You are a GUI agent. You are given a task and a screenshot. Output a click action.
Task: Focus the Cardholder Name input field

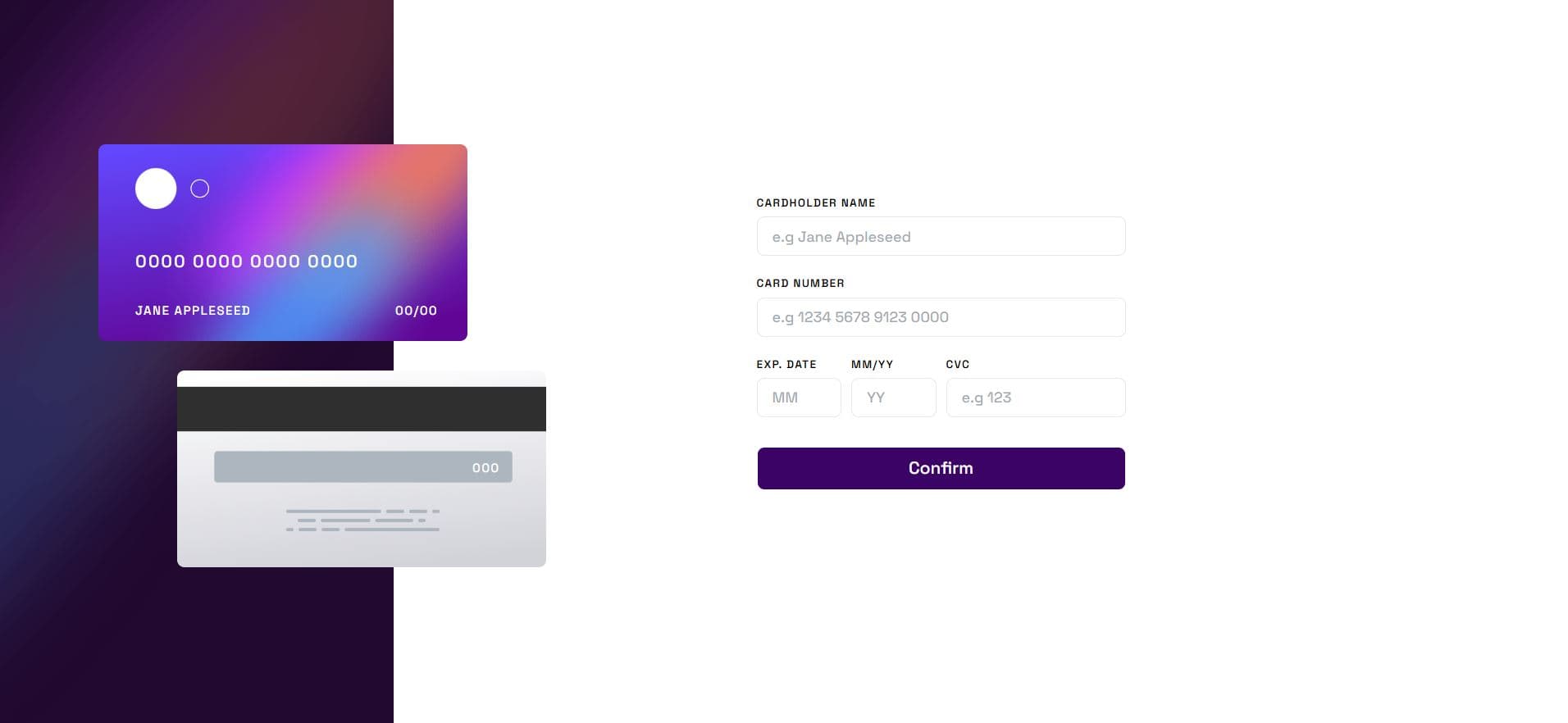pyautogui.click(x=940, y=236)
